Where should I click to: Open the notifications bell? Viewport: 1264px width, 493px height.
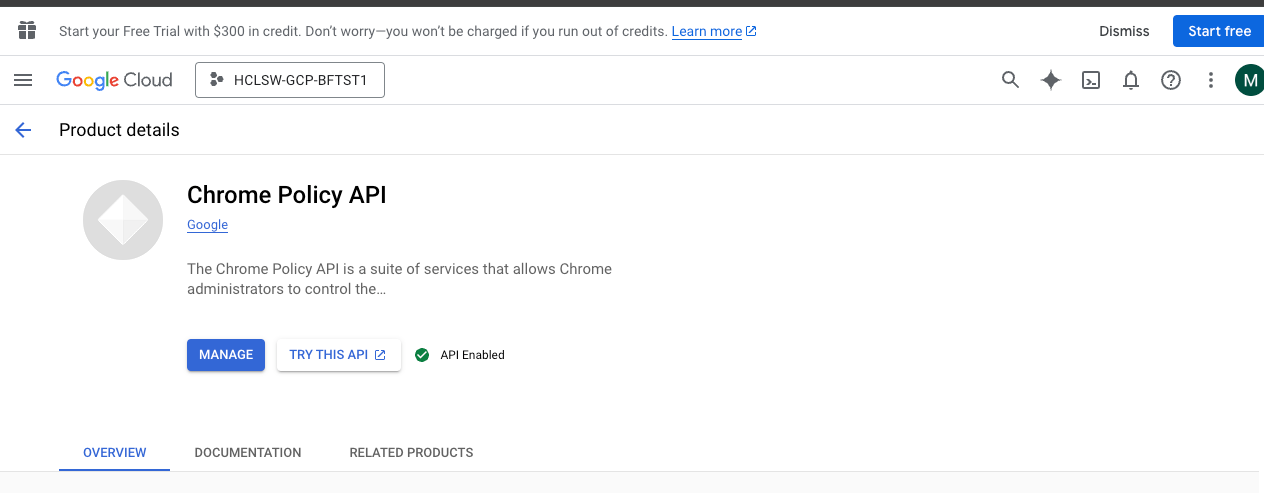1131,80
